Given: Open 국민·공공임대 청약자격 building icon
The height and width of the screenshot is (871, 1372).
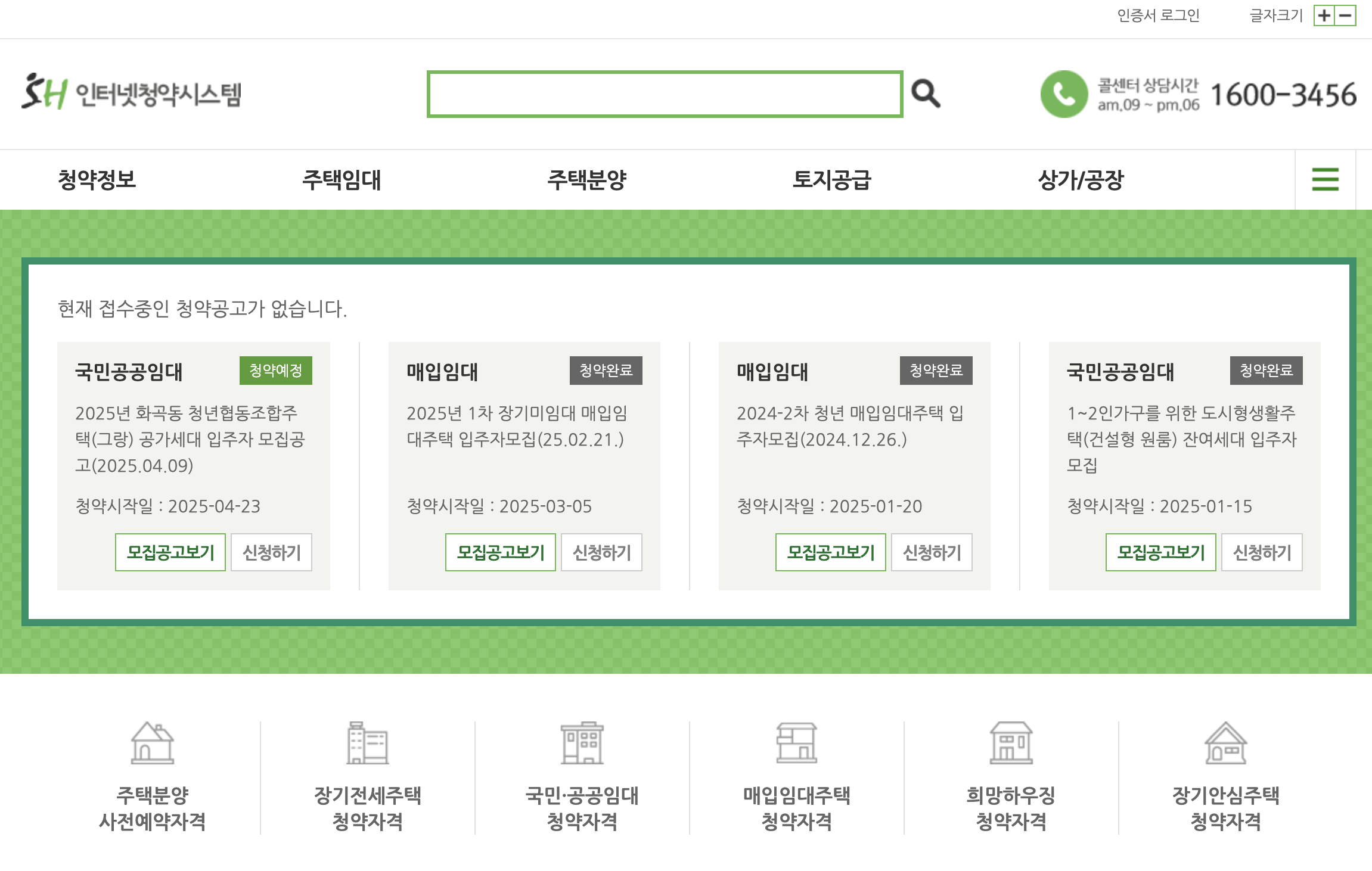Looking at the screenshot, I should pyautogui.click(x=582, y=743).
